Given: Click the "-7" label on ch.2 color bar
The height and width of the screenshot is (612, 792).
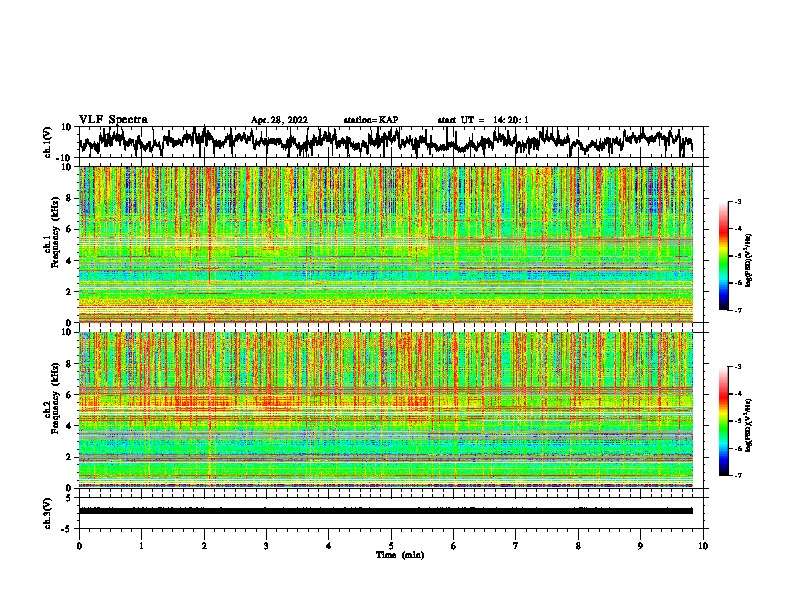Looking at the screenshot, I should click(738, 475).
